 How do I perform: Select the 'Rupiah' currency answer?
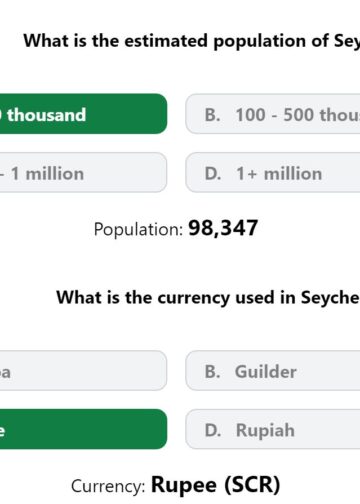pos(273,429)
